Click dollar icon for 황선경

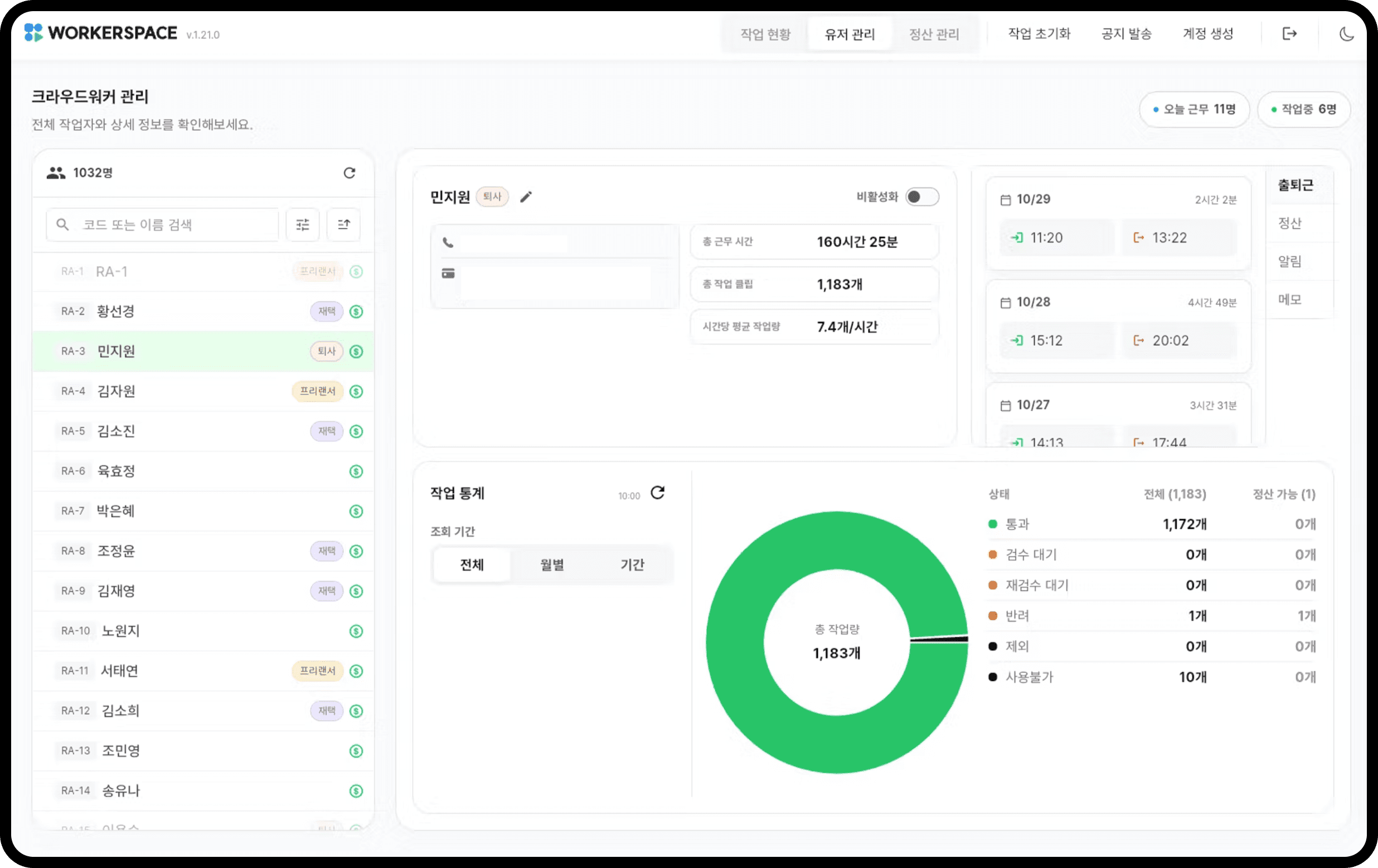pos(356,311)
